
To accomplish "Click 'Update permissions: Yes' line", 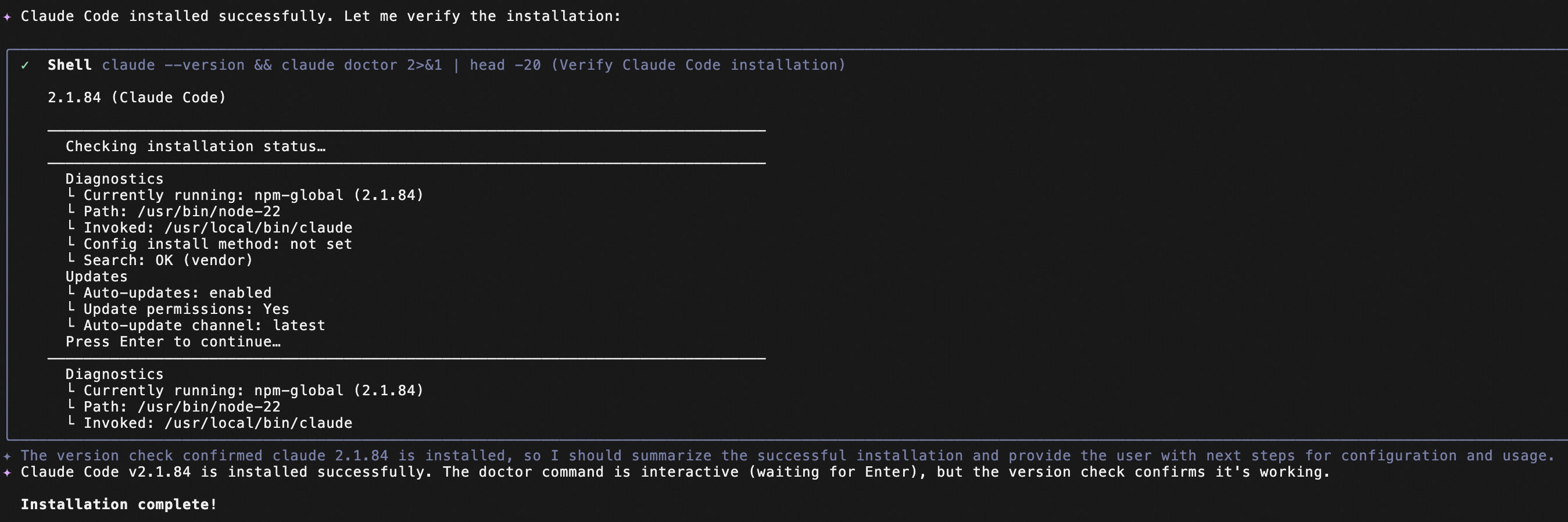I will (x=186, y=309).
